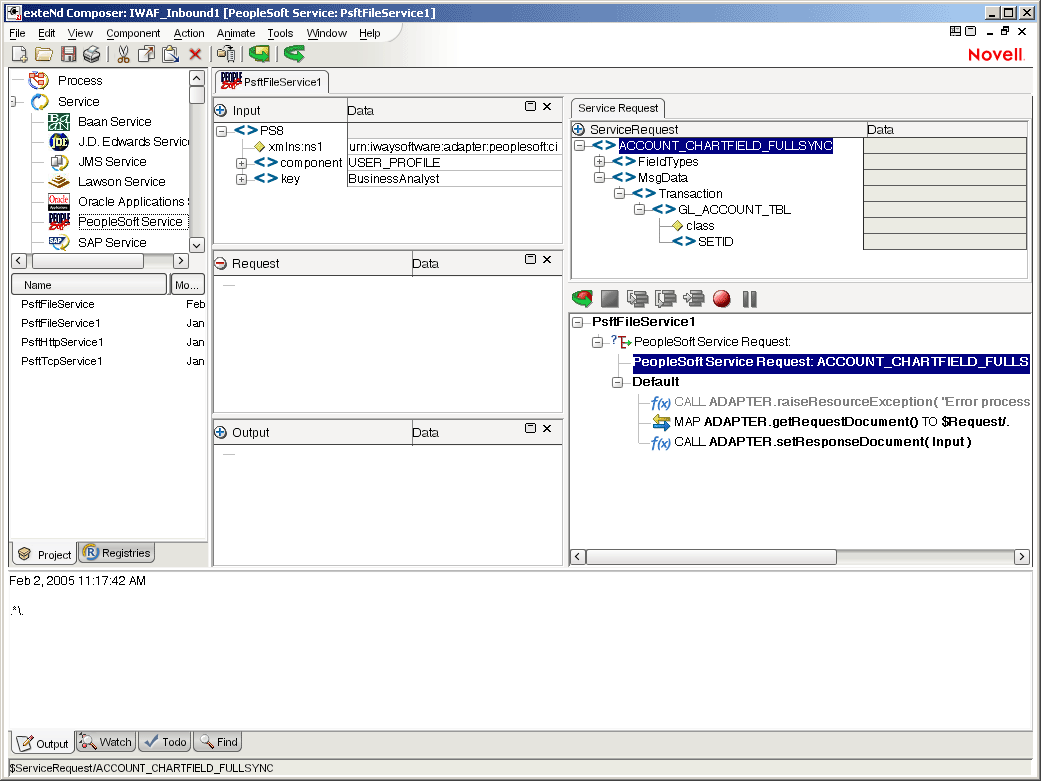
Task: Click the Print toolbar icon
Action: (x=92, y=54)
